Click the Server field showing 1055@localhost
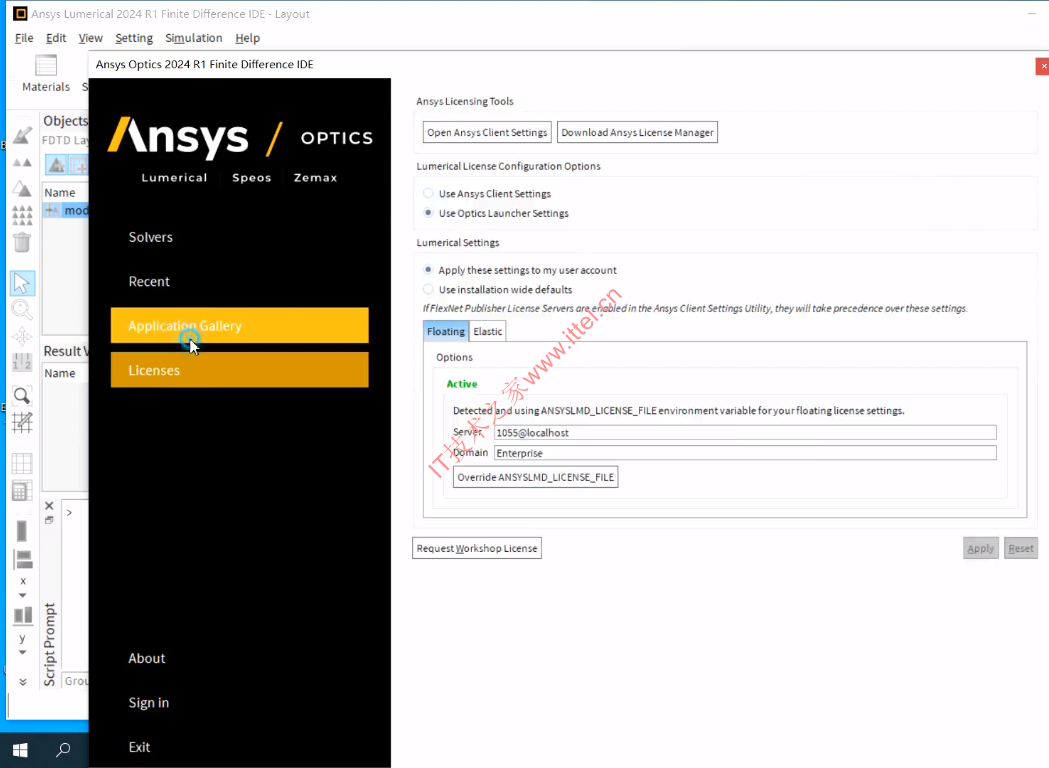Viewport: 1049px width, 768px height. click(745, 433)
